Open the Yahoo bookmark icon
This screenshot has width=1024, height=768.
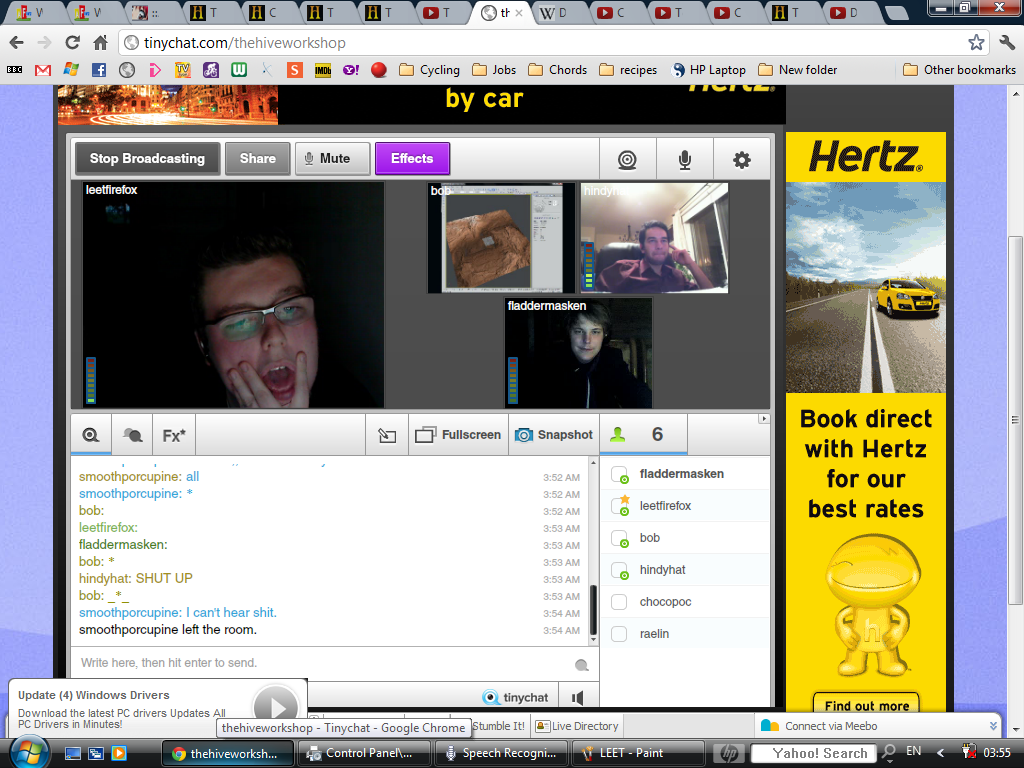351,70
